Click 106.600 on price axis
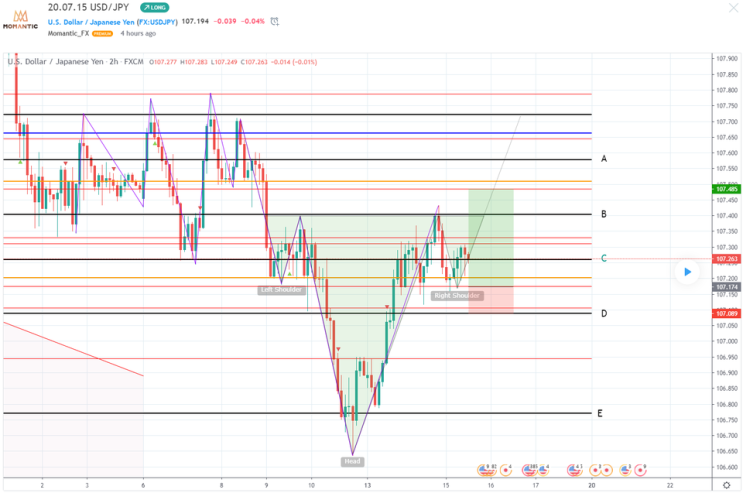 (727, 467)
